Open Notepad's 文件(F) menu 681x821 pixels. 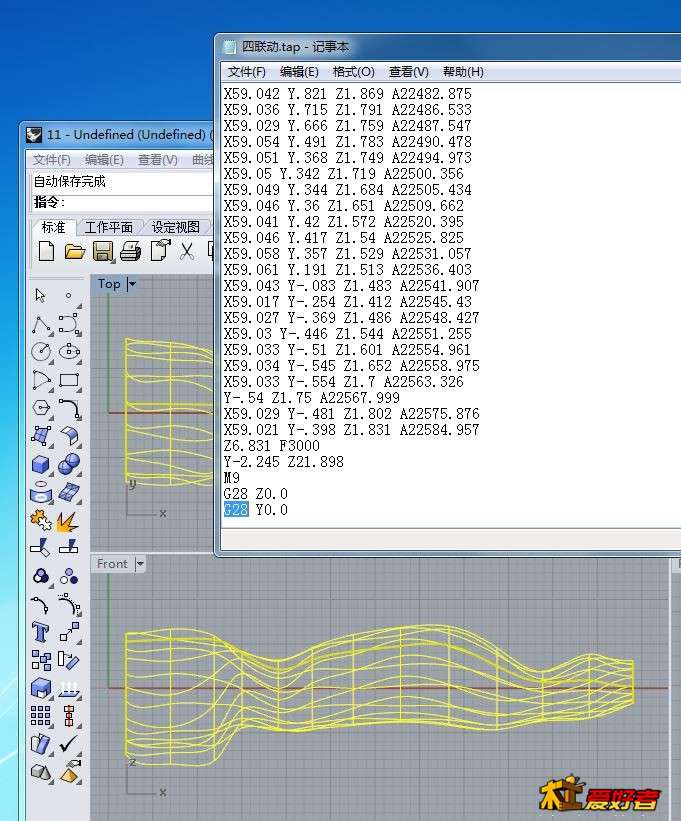[247, 72]
